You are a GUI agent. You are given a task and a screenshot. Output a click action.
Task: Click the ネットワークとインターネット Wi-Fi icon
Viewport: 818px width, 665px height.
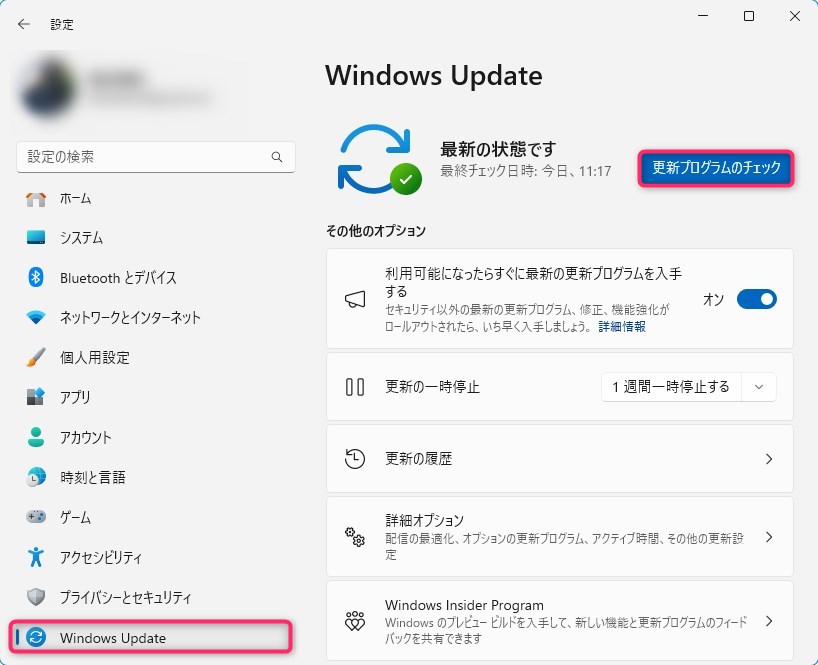click(36, 318)
